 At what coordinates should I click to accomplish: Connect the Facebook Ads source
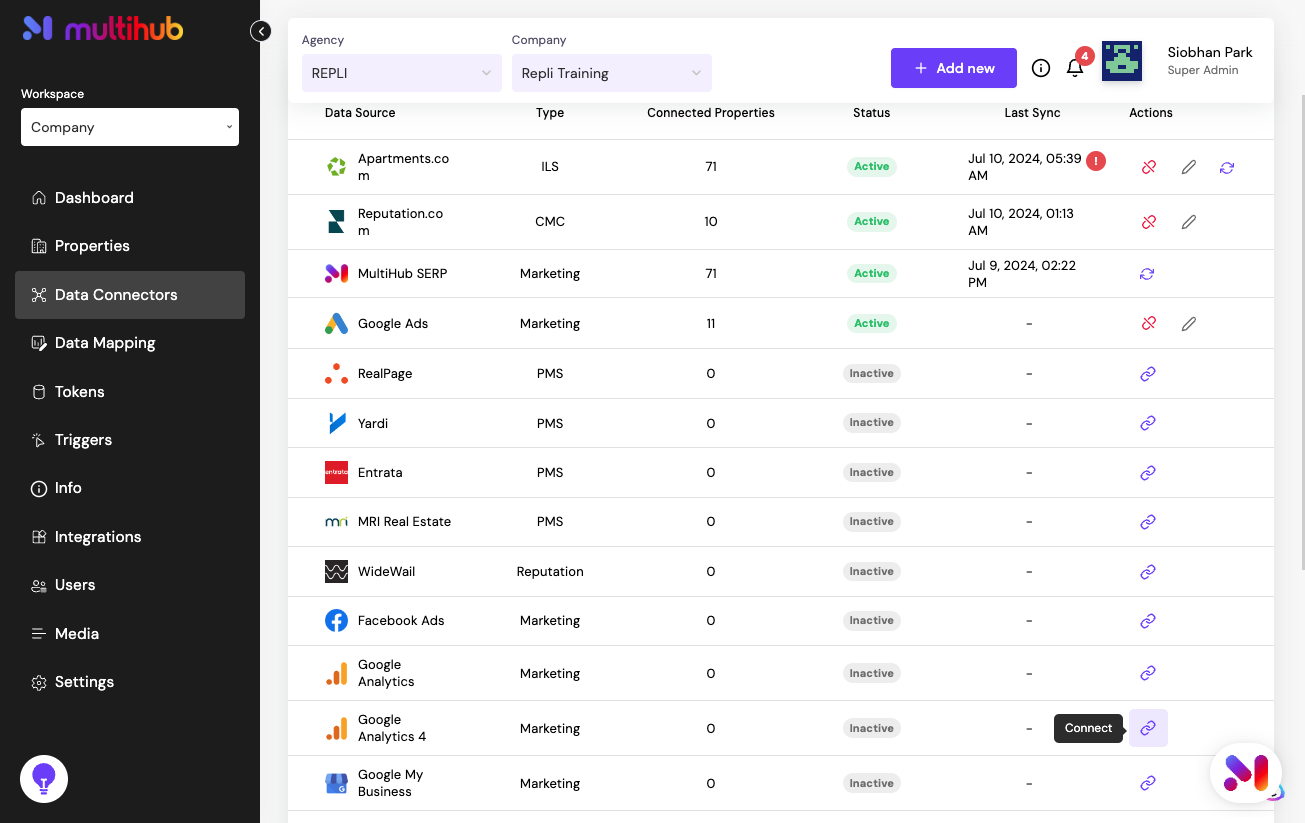click(x=1148, y=620)
